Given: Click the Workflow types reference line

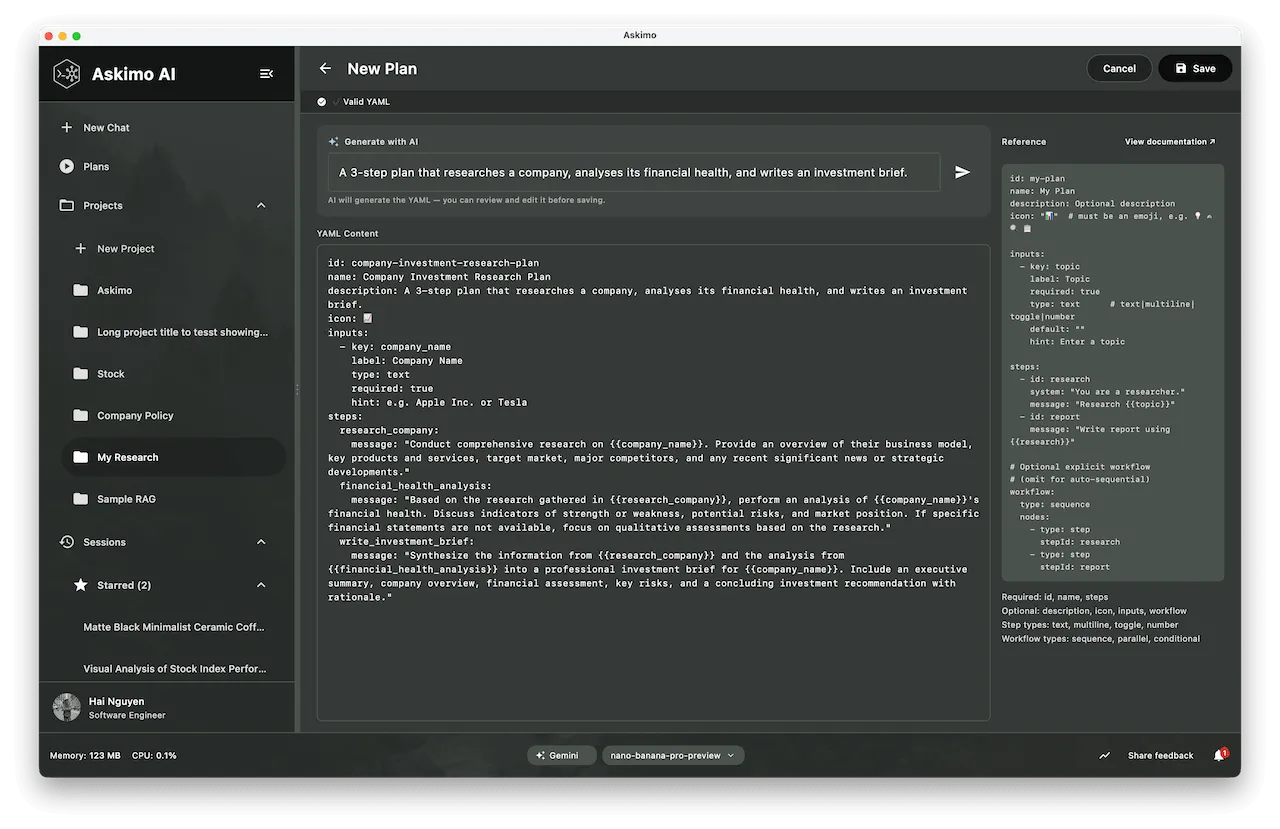Looking at the screenshot, I should pos(1101,638).
